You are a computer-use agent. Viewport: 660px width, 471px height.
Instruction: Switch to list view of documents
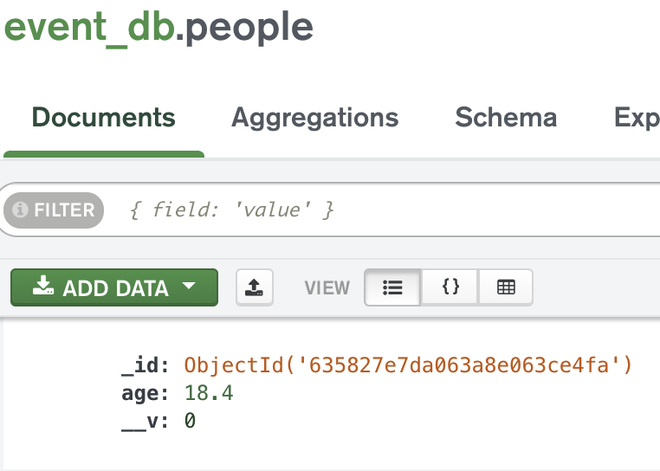[392, 288]
